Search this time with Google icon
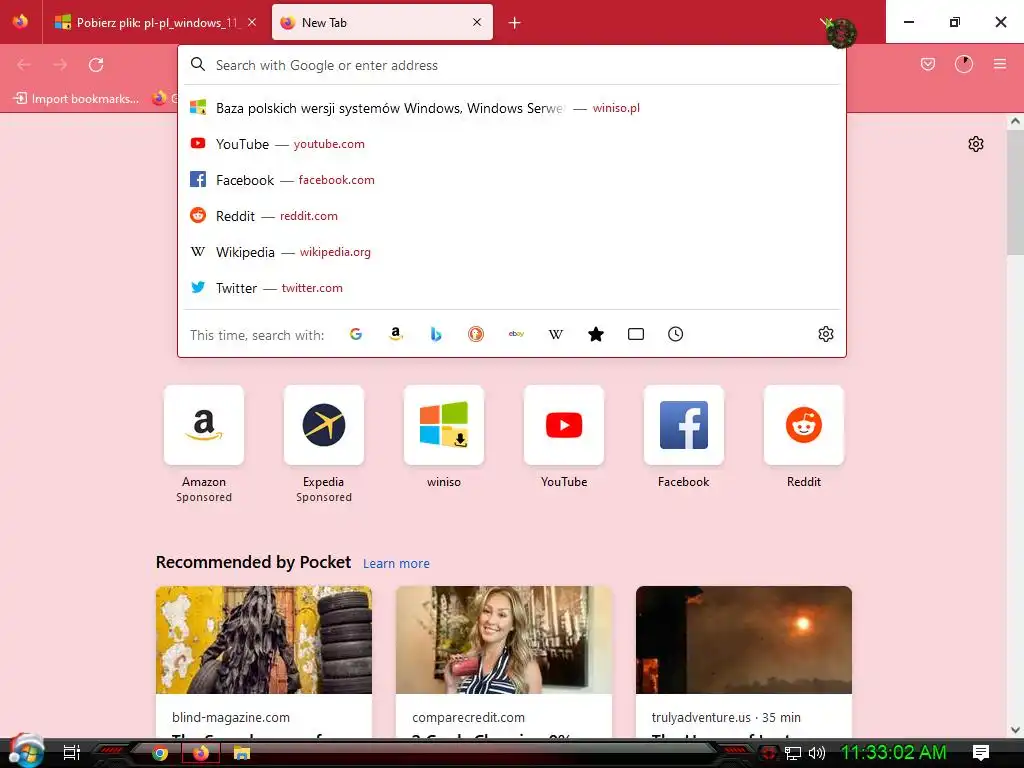Viewport: 1024px width, 768px height. pyautogui.click(x=356, y=334)
